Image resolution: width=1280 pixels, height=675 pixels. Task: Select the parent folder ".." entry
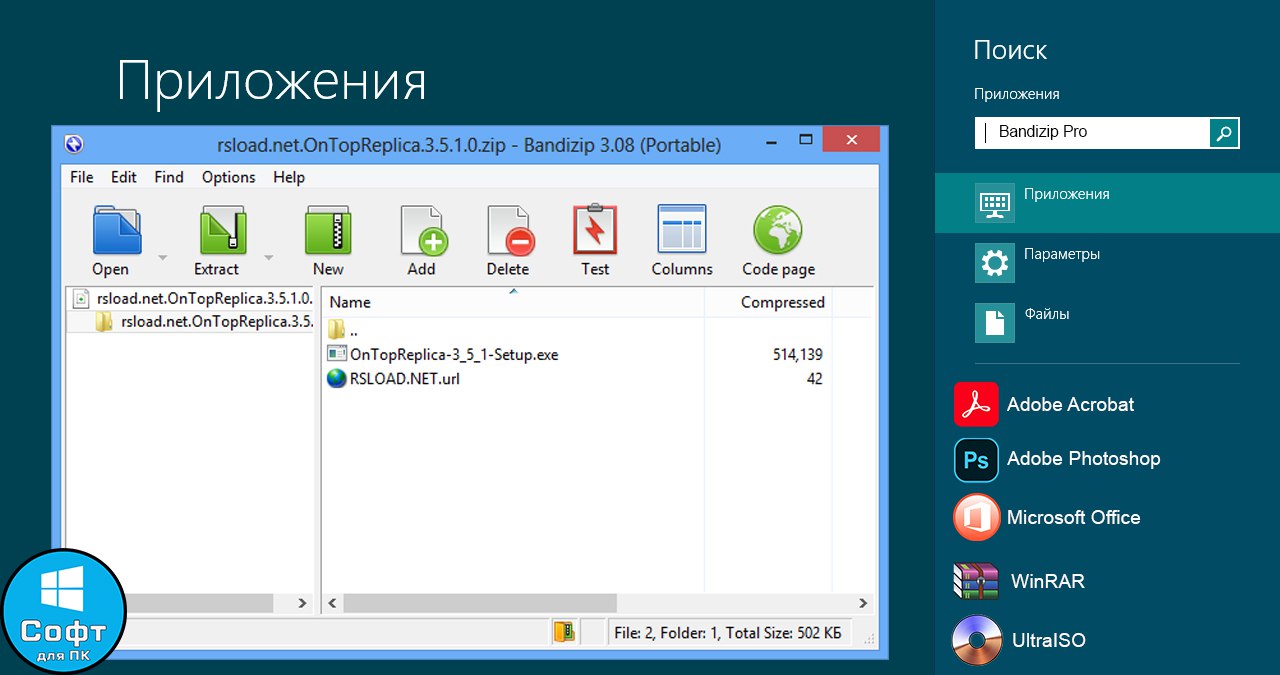(343, 330)
